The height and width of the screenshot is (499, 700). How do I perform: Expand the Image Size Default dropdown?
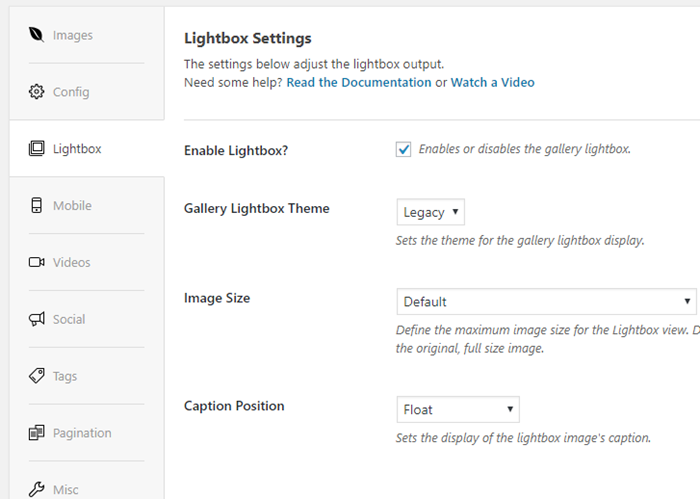pos(546,301)
